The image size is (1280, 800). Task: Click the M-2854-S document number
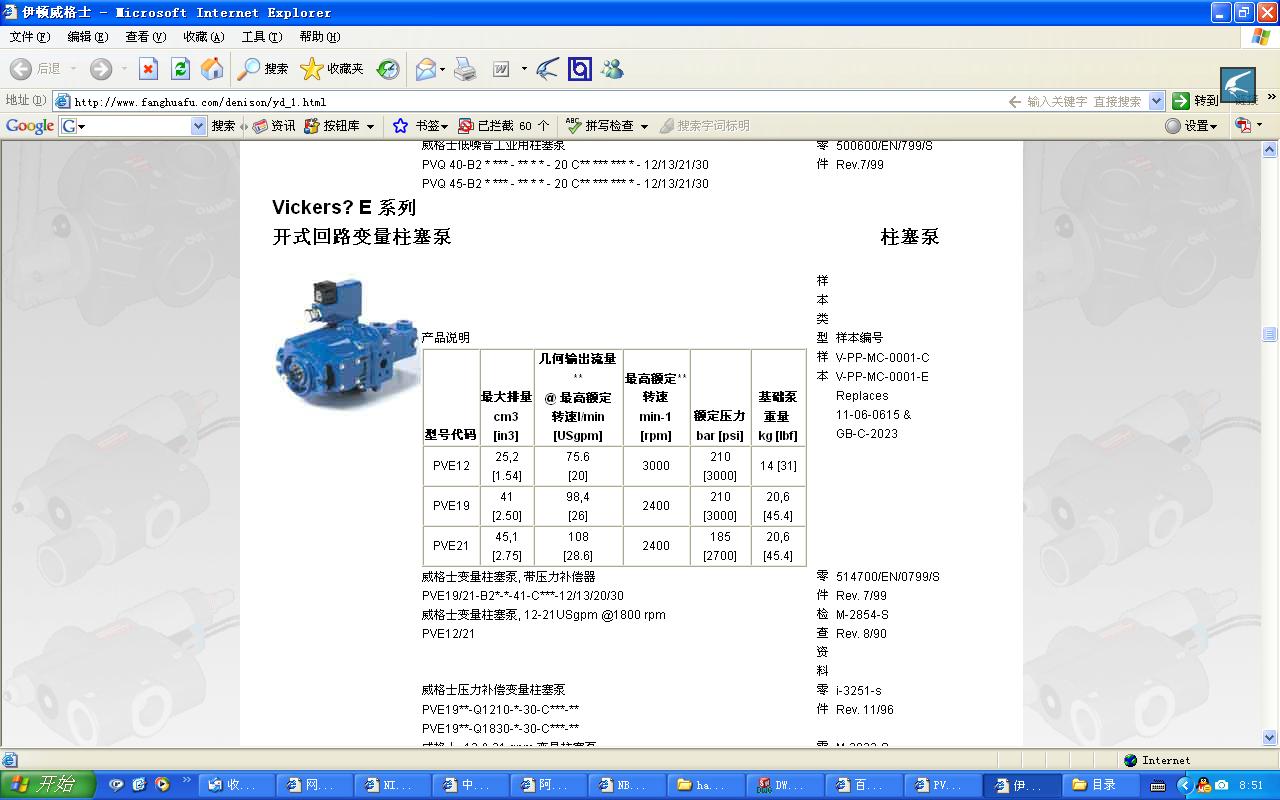(862, 615)
